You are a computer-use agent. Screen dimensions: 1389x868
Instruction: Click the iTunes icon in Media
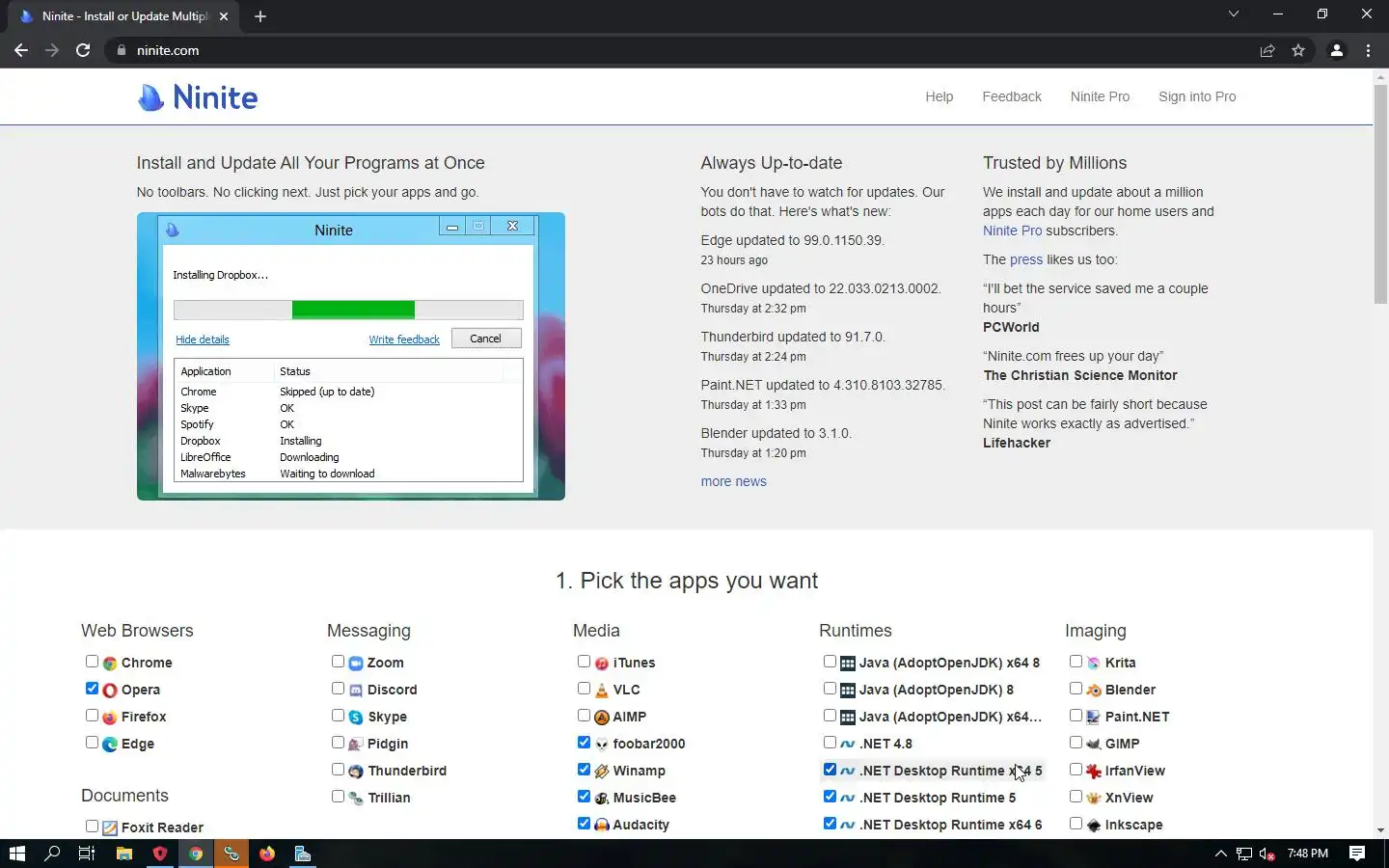(x=602, y=664)
